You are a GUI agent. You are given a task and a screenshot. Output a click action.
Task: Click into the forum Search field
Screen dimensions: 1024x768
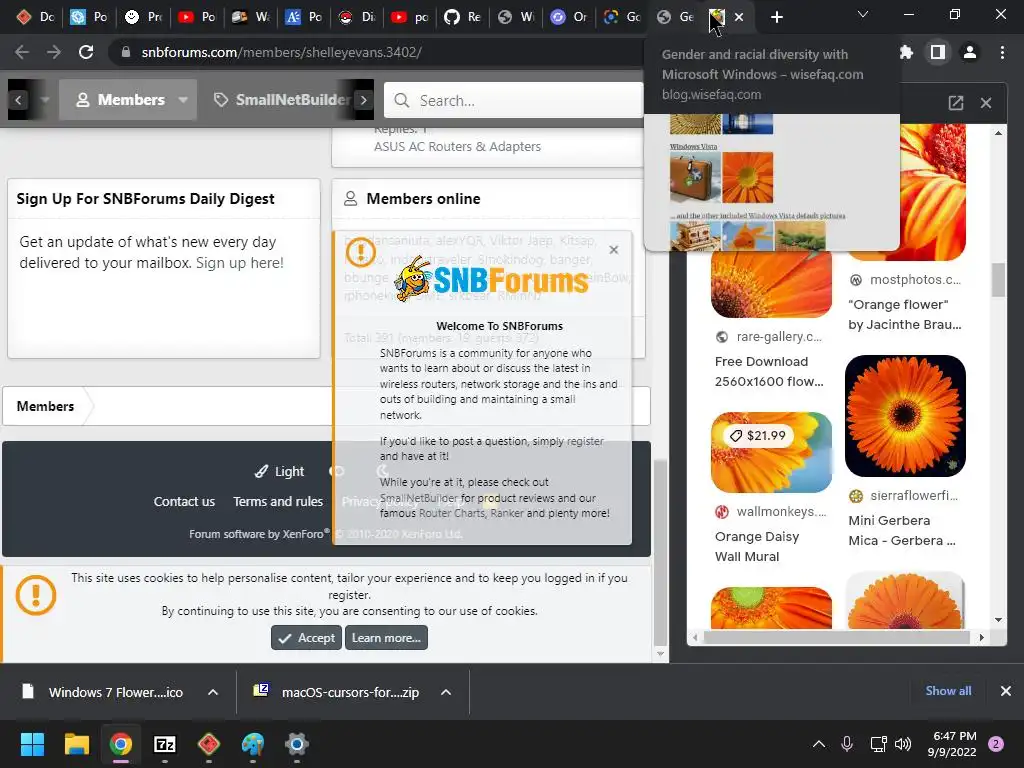(514, 101)
